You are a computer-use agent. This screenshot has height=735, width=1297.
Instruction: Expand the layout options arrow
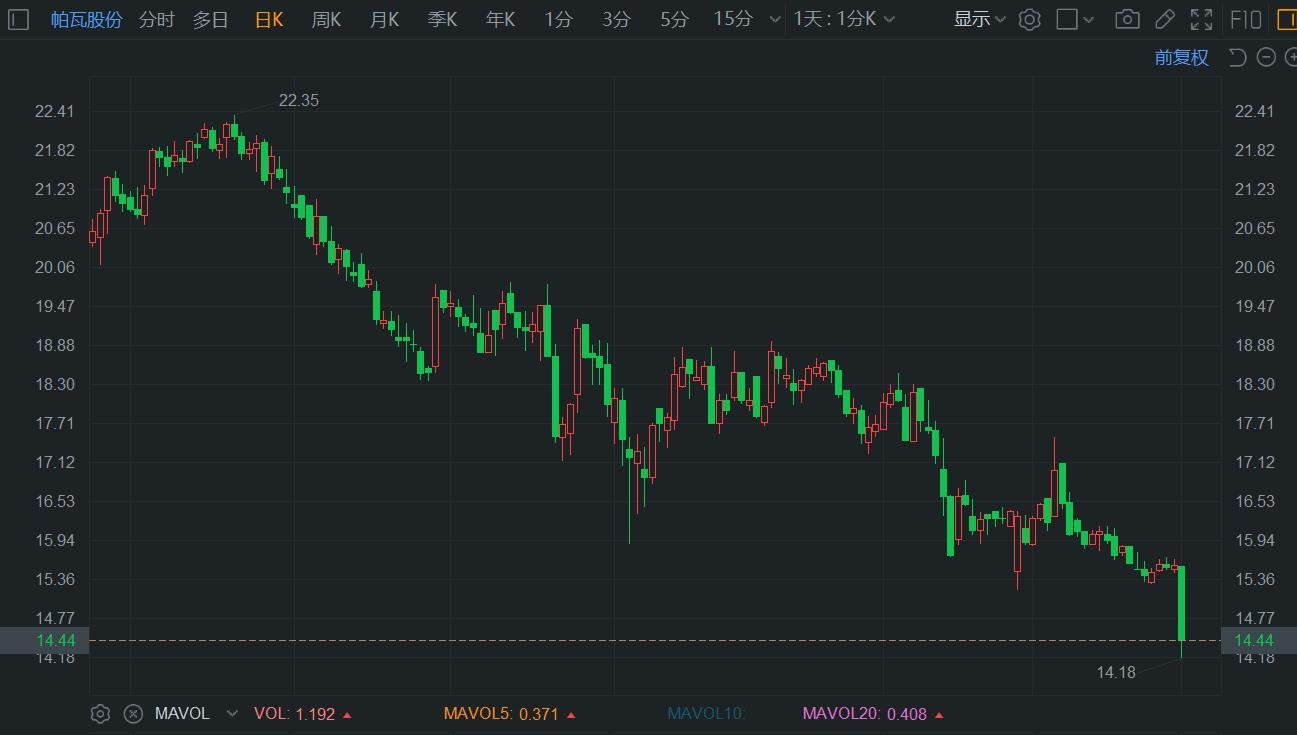point(1089,19)
